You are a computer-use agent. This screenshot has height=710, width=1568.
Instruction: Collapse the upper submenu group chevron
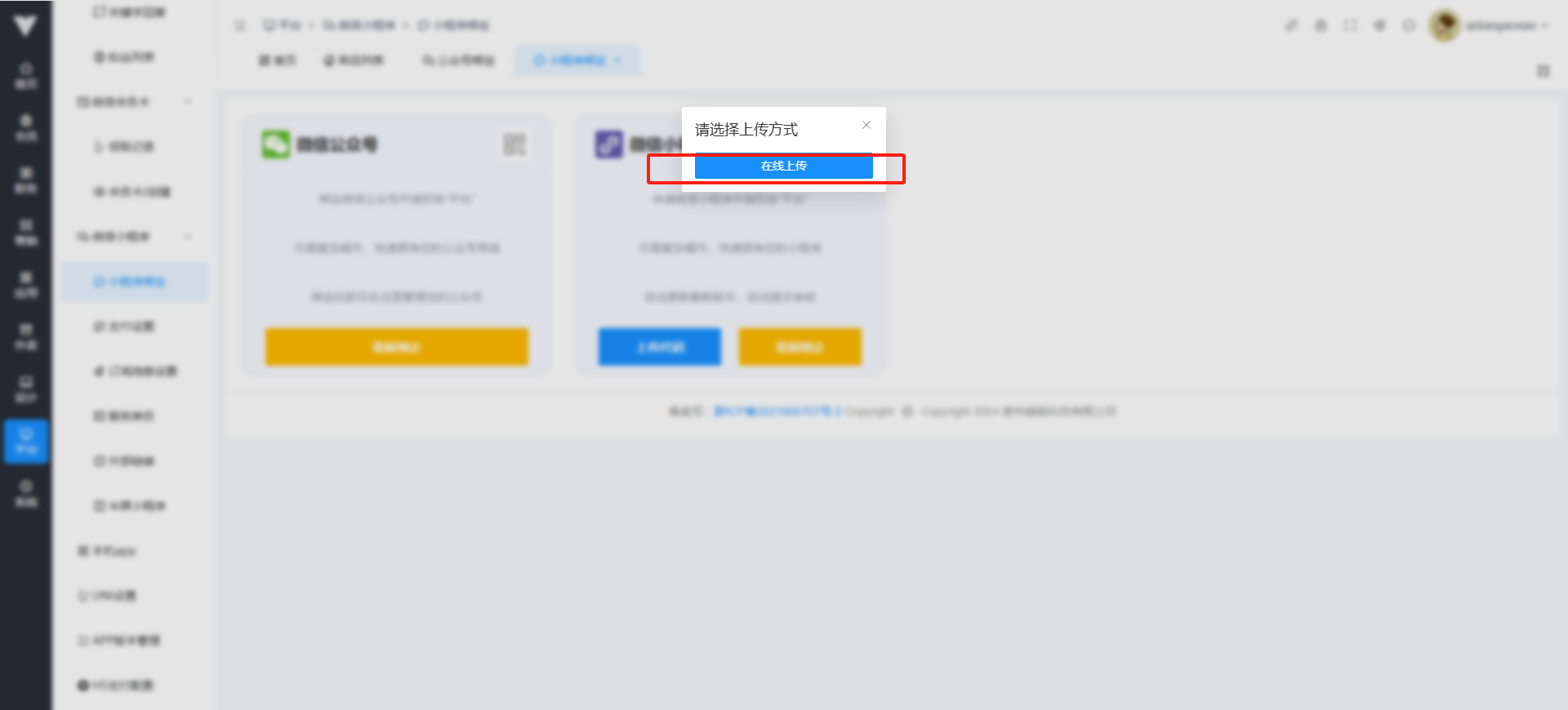click(188, 102)
